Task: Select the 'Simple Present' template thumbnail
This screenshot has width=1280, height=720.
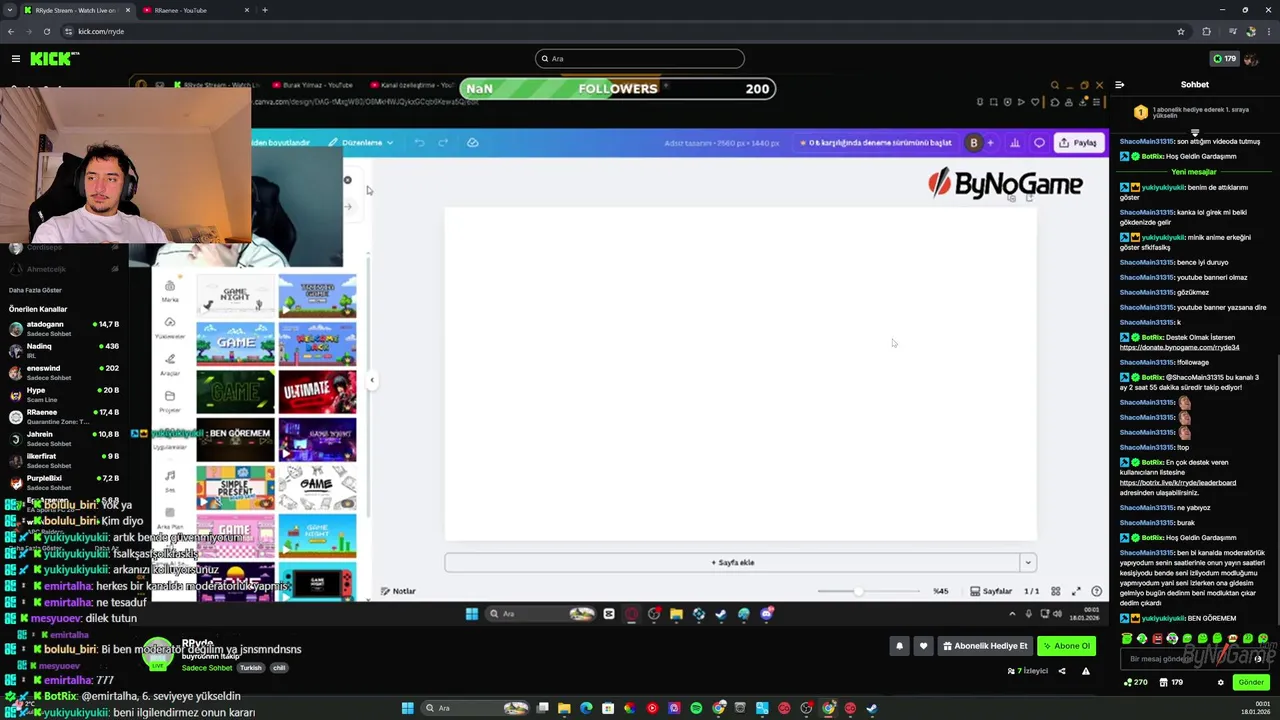Action: pyautogui.click(x=235, y=489)
